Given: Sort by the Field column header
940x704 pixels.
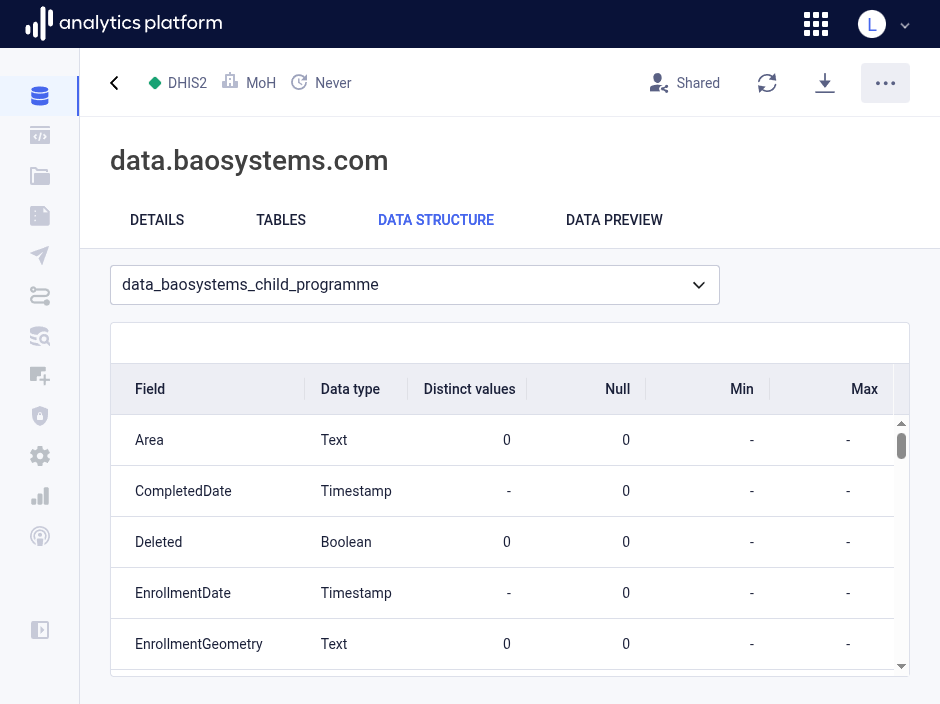Looking at the screenshot, I should point(150,389).
